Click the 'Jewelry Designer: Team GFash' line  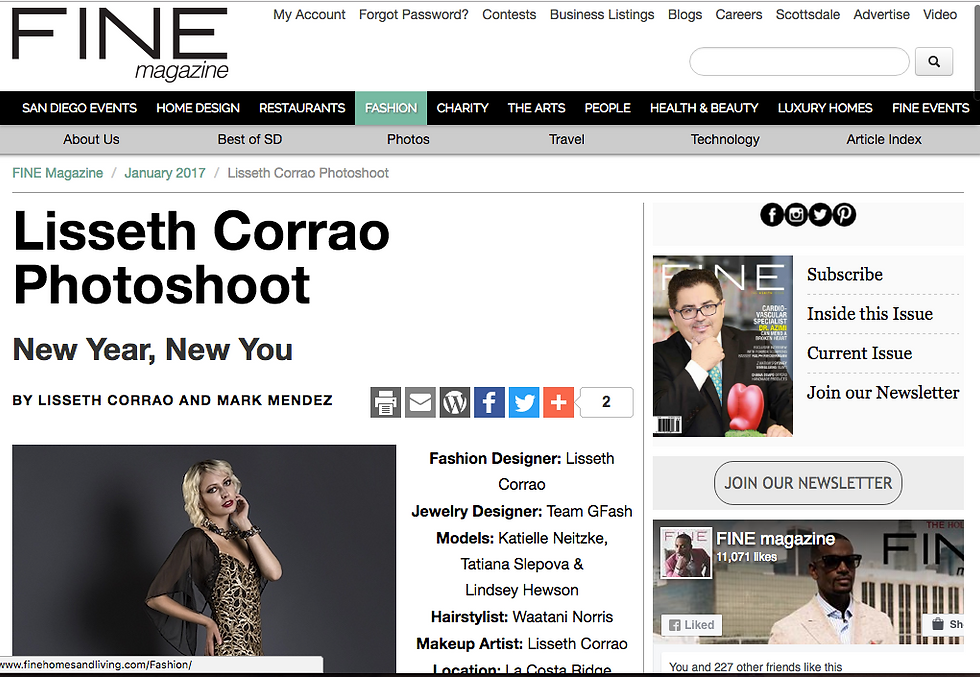[522, 511]
